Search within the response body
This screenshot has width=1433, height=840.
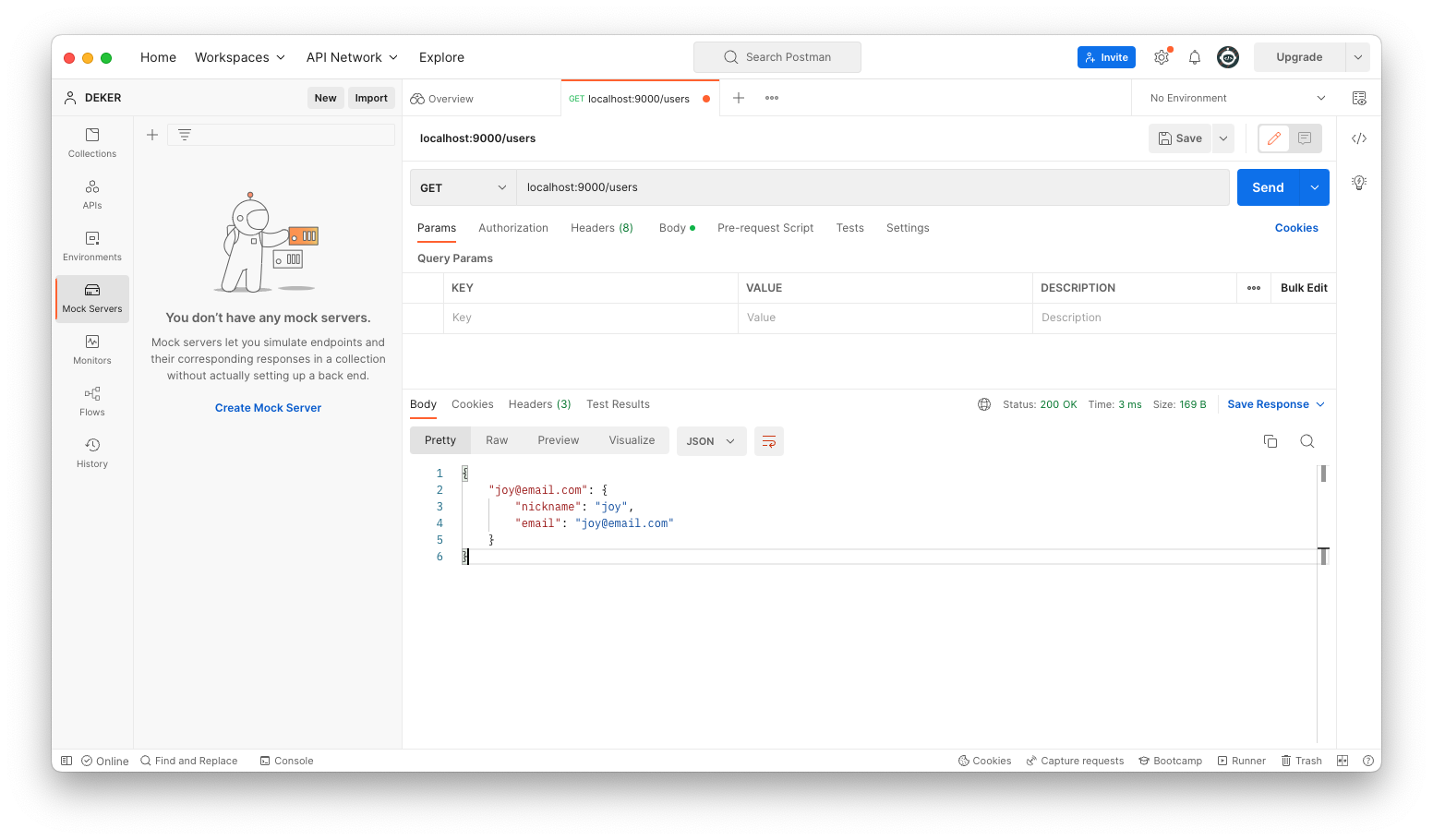pos(1307,441)
